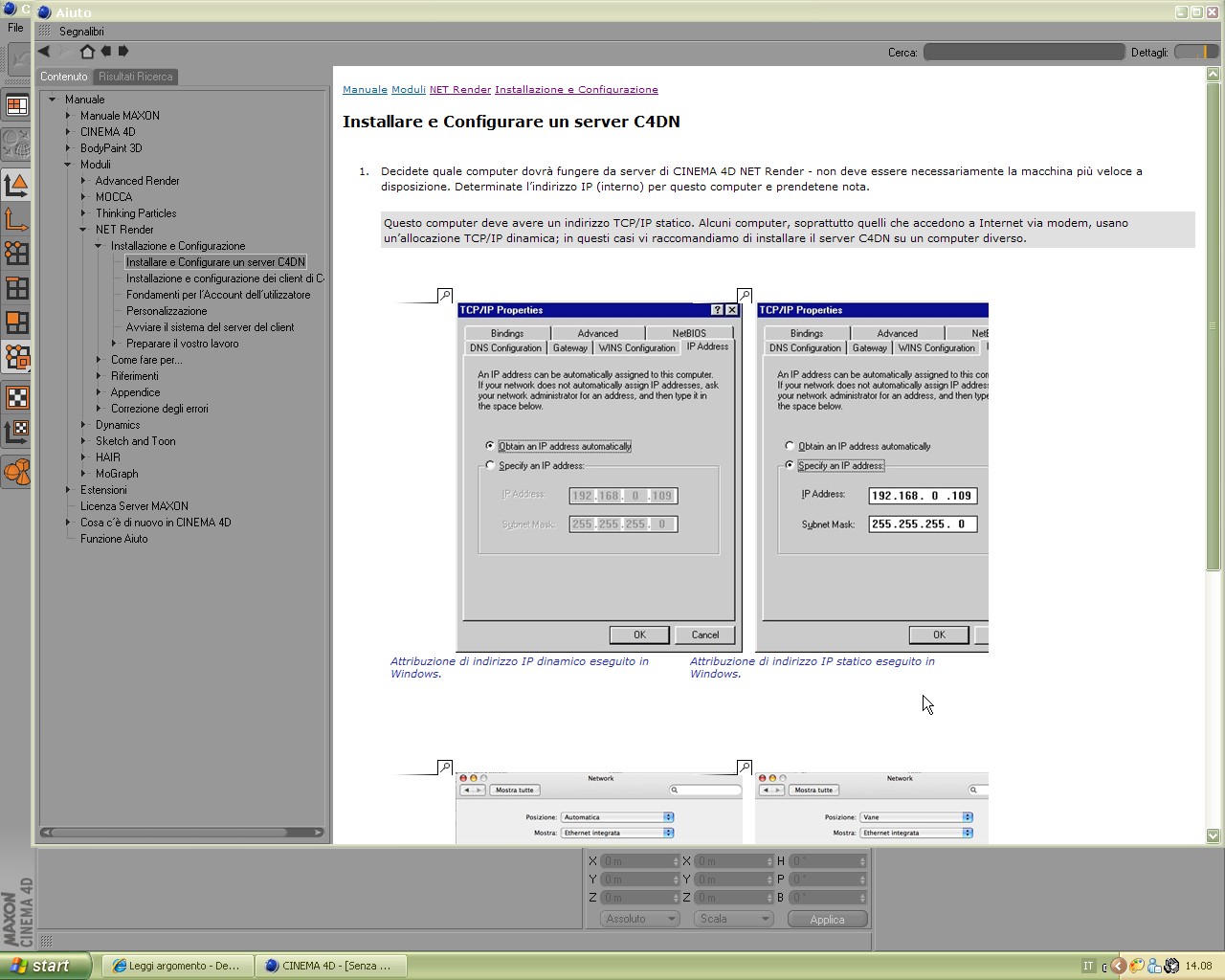
Task: Click the orange primitives objects icon
Action: (x=17, y=471)
